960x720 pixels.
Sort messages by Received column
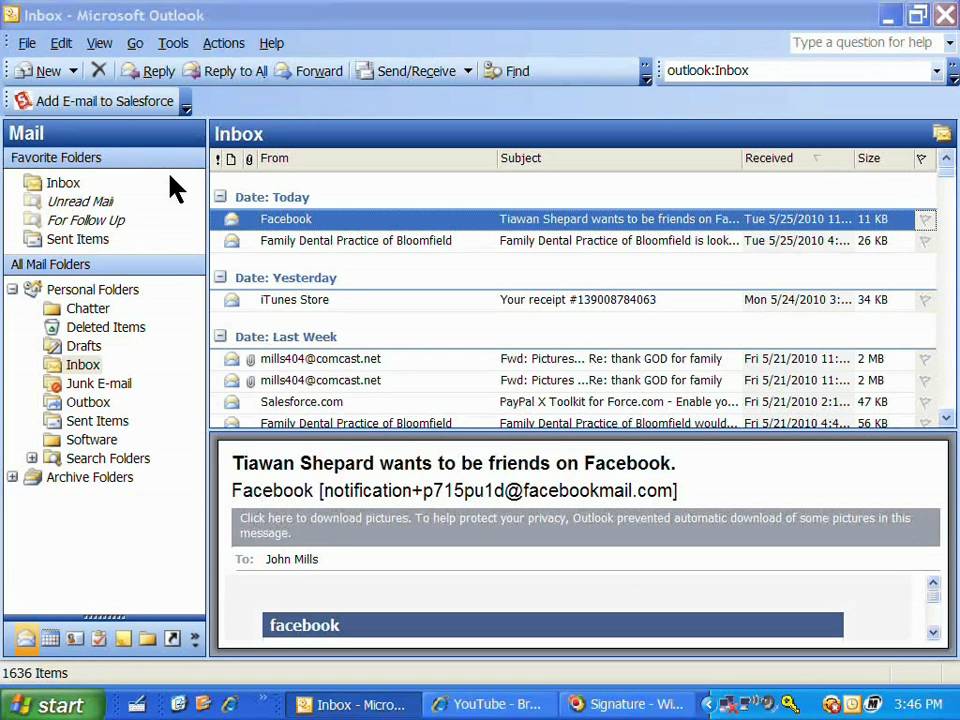797,159
